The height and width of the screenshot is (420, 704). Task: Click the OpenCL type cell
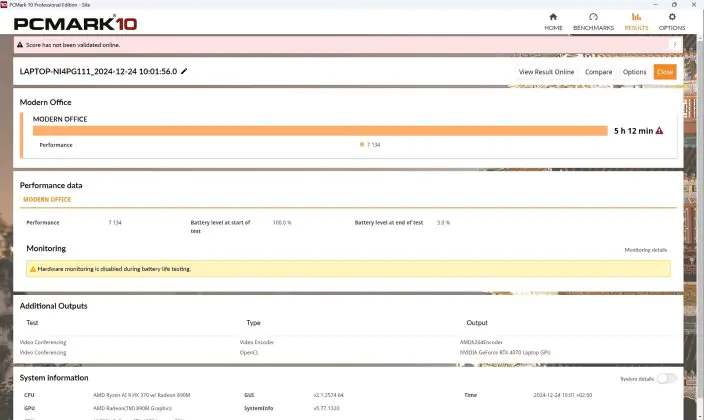pyautogui.click(x=249, y=353)
